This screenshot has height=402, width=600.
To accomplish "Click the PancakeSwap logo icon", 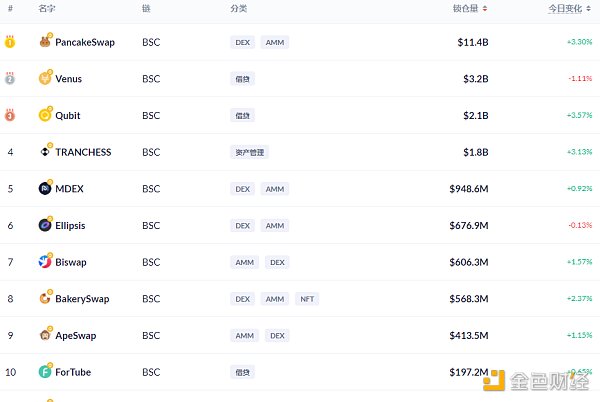I will point(45,42).
